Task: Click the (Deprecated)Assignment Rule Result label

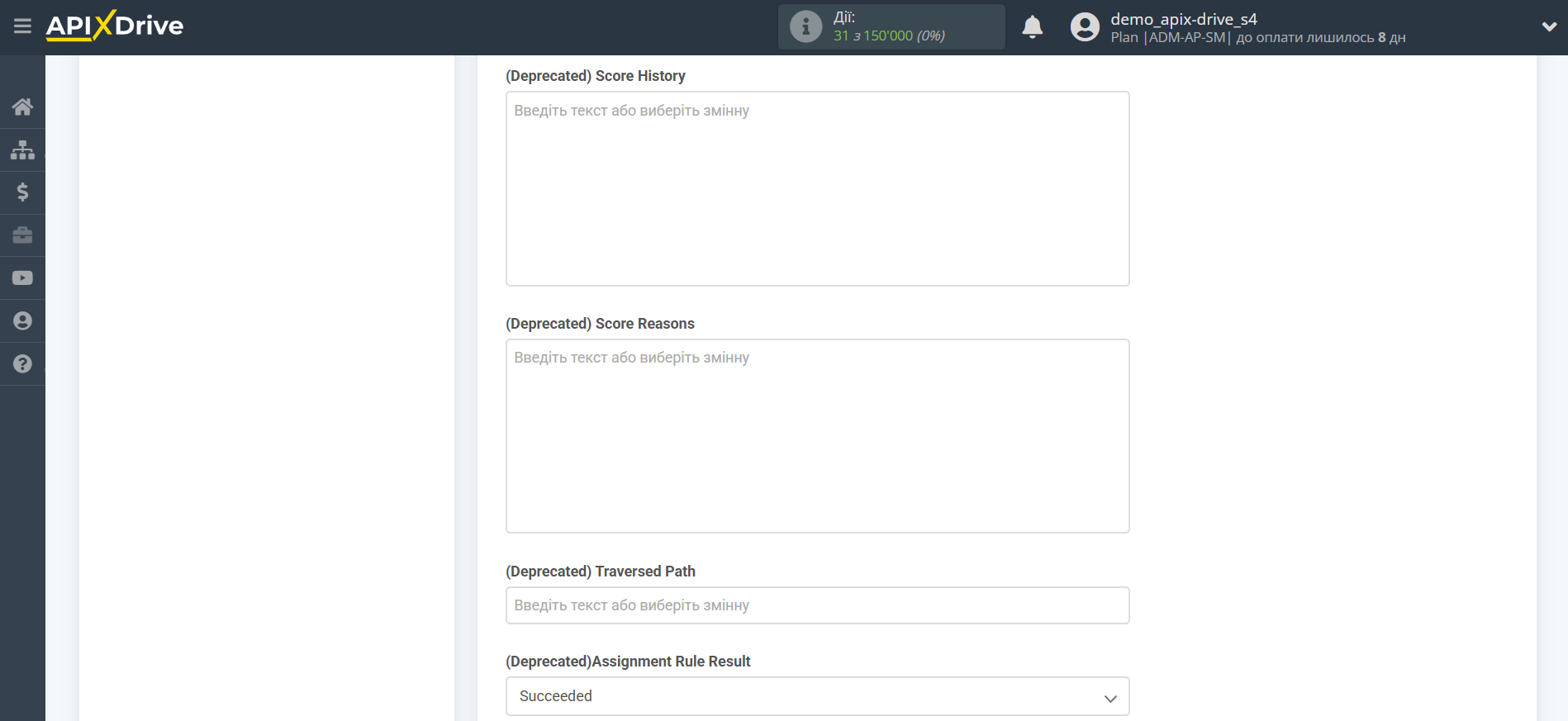Action: (628, 662)
